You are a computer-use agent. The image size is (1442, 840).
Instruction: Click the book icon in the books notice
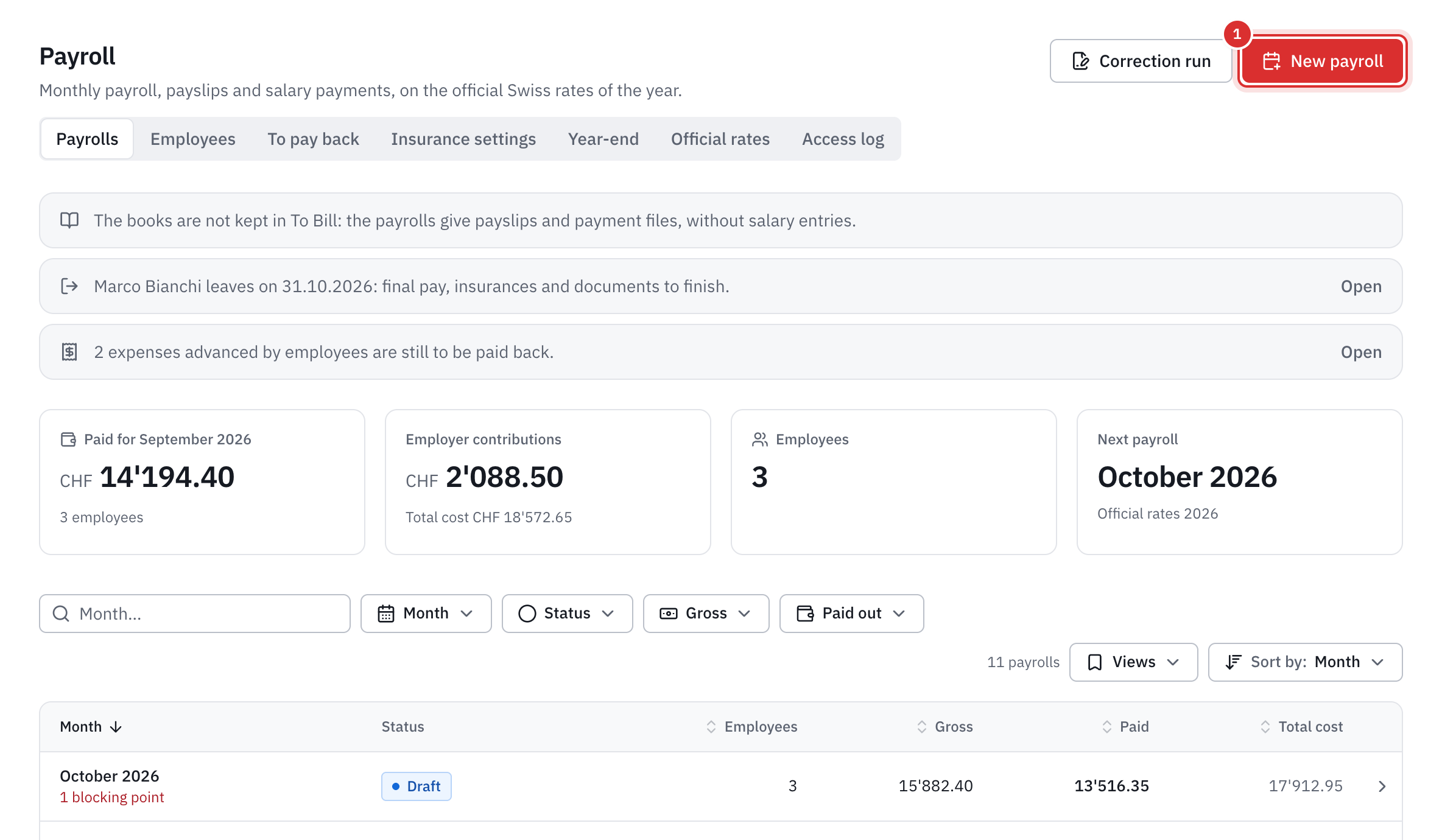click(x=69, y=220)
